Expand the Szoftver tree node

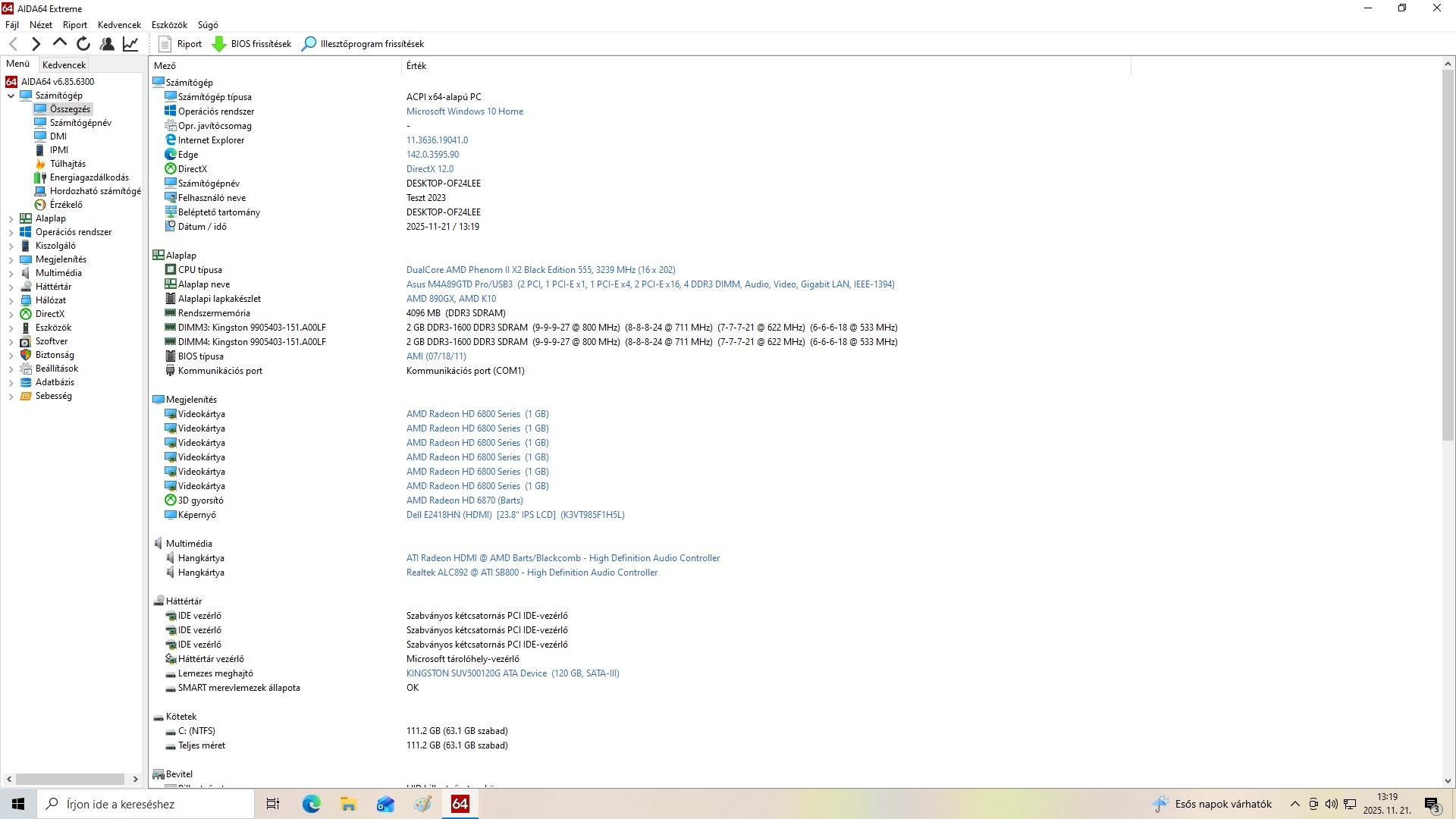coord(11,341)
